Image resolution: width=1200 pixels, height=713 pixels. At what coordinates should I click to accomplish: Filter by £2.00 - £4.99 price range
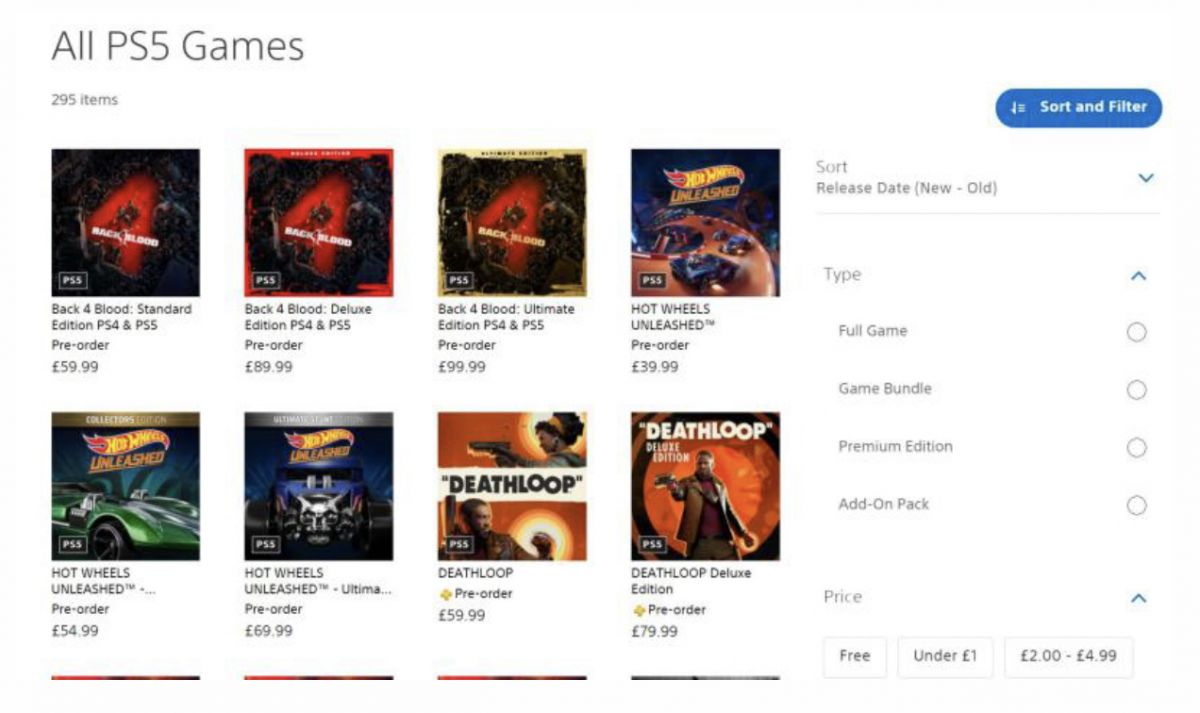tap(1069, 657)
